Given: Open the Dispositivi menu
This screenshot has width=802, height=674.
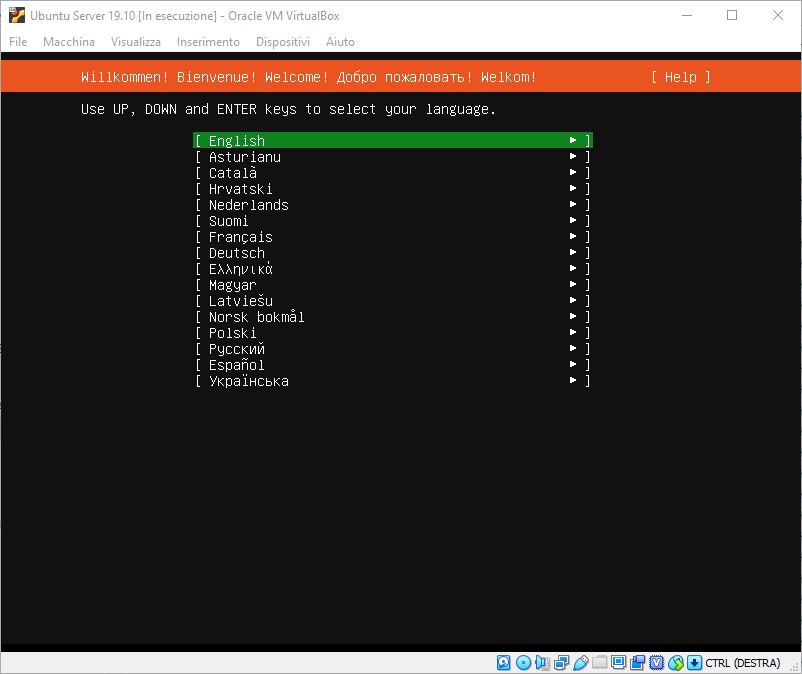Looking at the screenshot, I should coord(283,42).
